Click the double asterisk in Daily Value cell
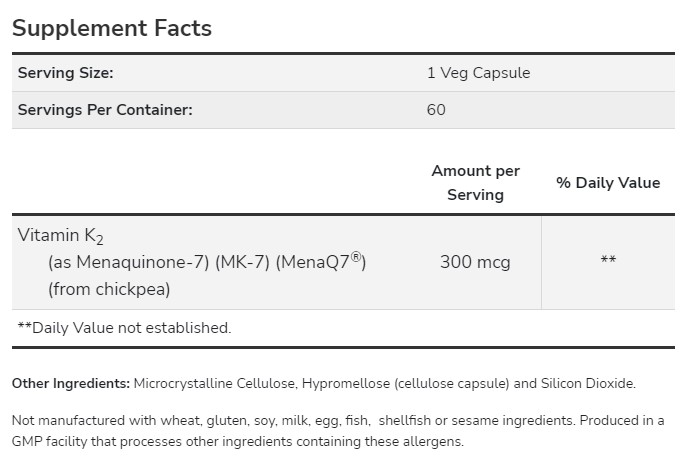The height and width of the screenshot is (461, 684). (608, 263)
